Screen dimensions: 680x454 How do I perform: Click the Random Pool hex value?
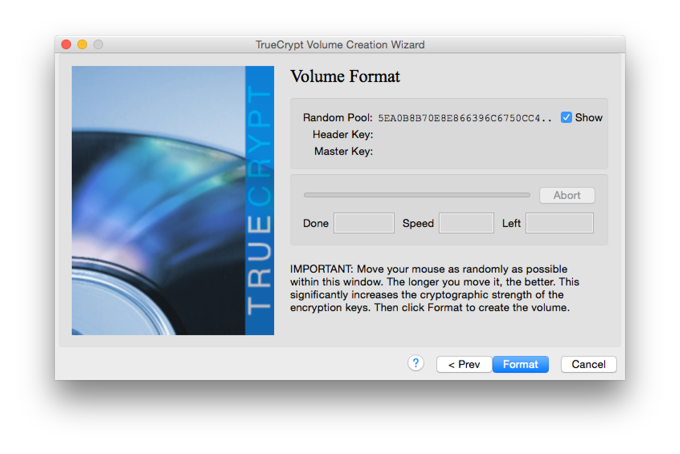[464, 118]
